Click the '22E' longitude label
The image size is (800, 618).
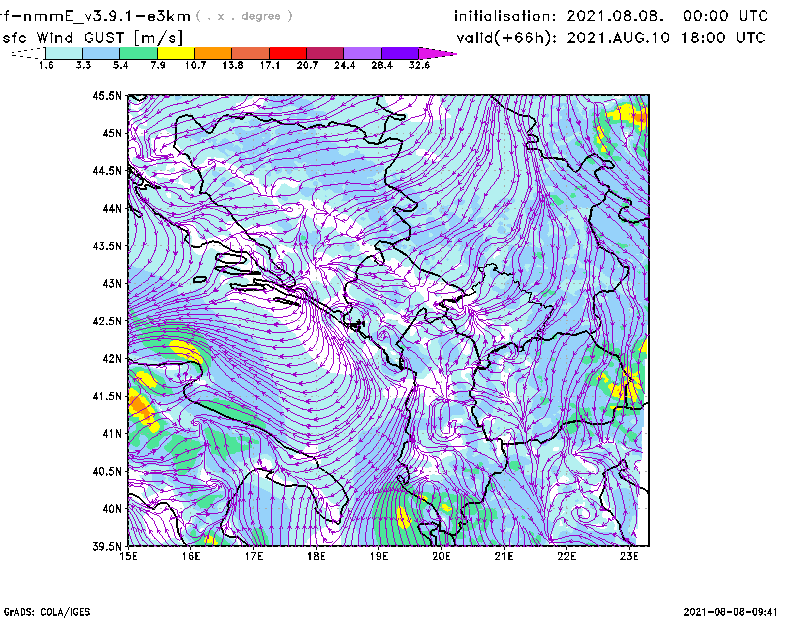pyautogui.click(x=566, y=556)
